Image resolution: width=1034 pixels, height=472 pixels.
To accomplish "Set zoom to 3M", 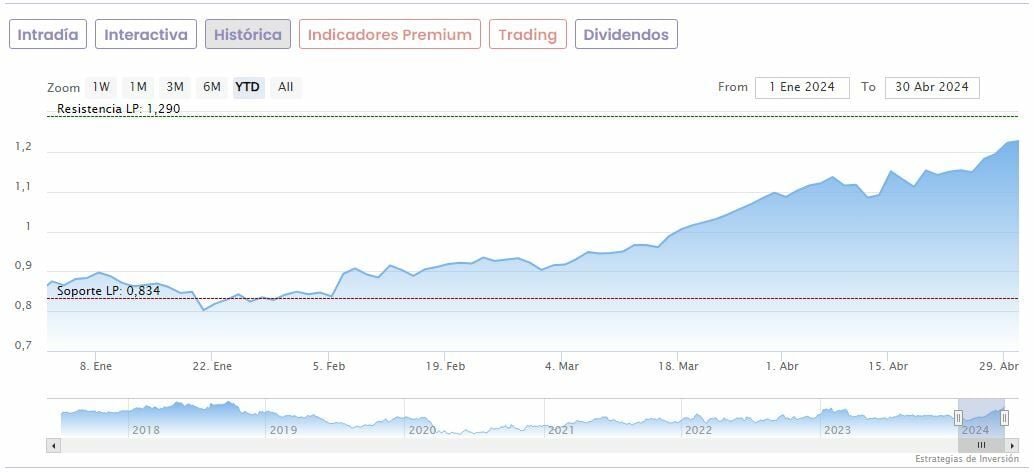I will pos(175,87).
